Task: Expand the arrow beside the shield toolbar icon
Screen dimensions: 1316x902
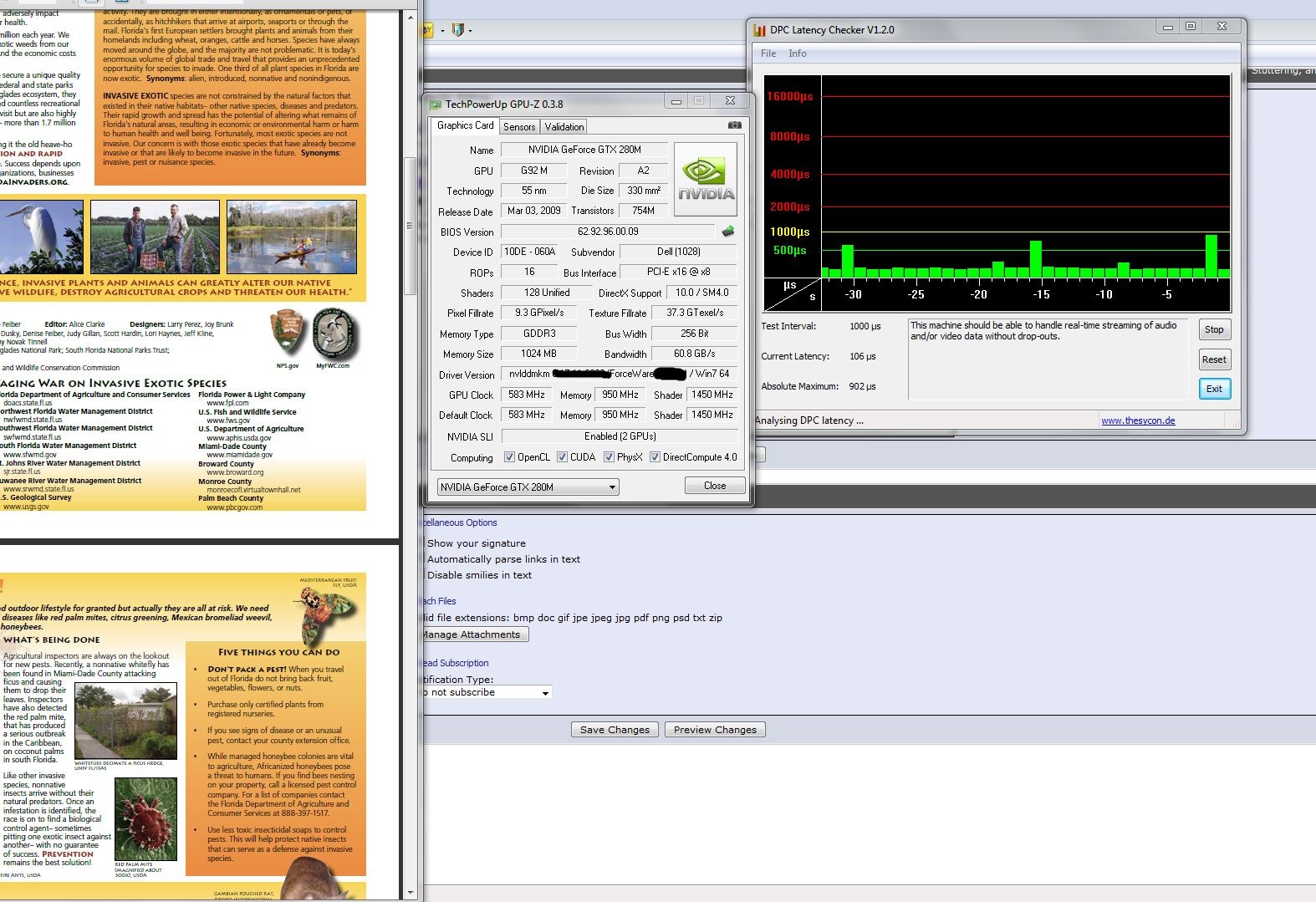Action: click(x=470, y=31)
